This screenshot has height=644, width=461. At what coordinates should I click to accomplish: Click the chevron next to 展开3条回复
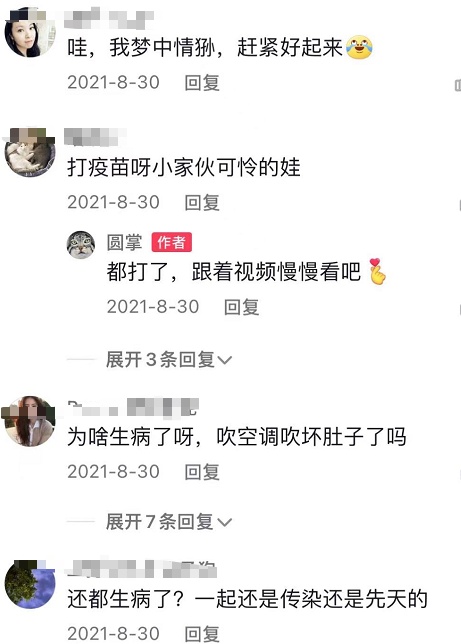pyautogui.click(x=224, y=360)
